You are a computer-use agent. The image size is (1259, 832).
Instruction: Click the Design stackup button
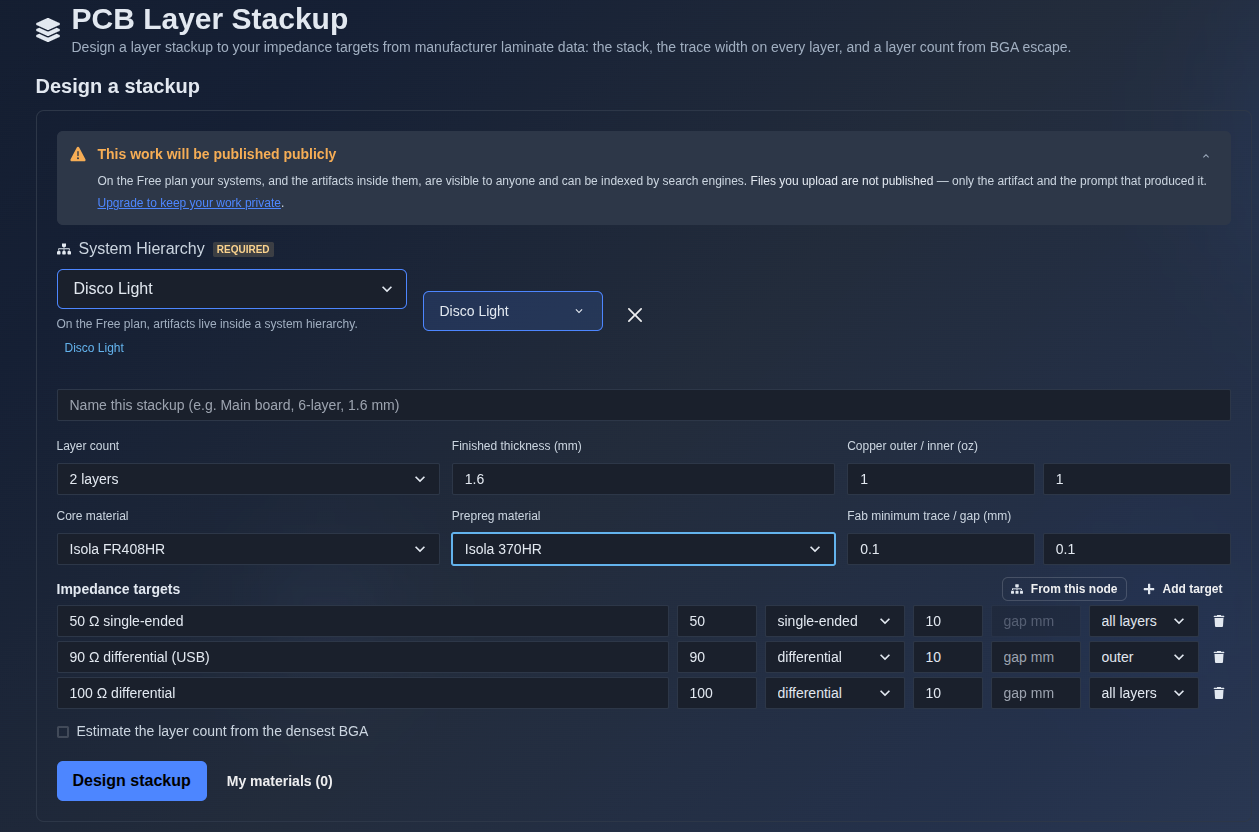[x=132, y=781]
